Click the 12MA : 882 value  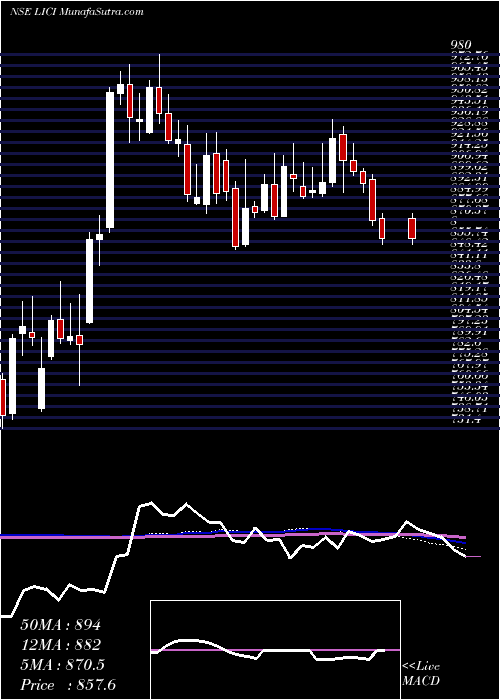(60, 645)
